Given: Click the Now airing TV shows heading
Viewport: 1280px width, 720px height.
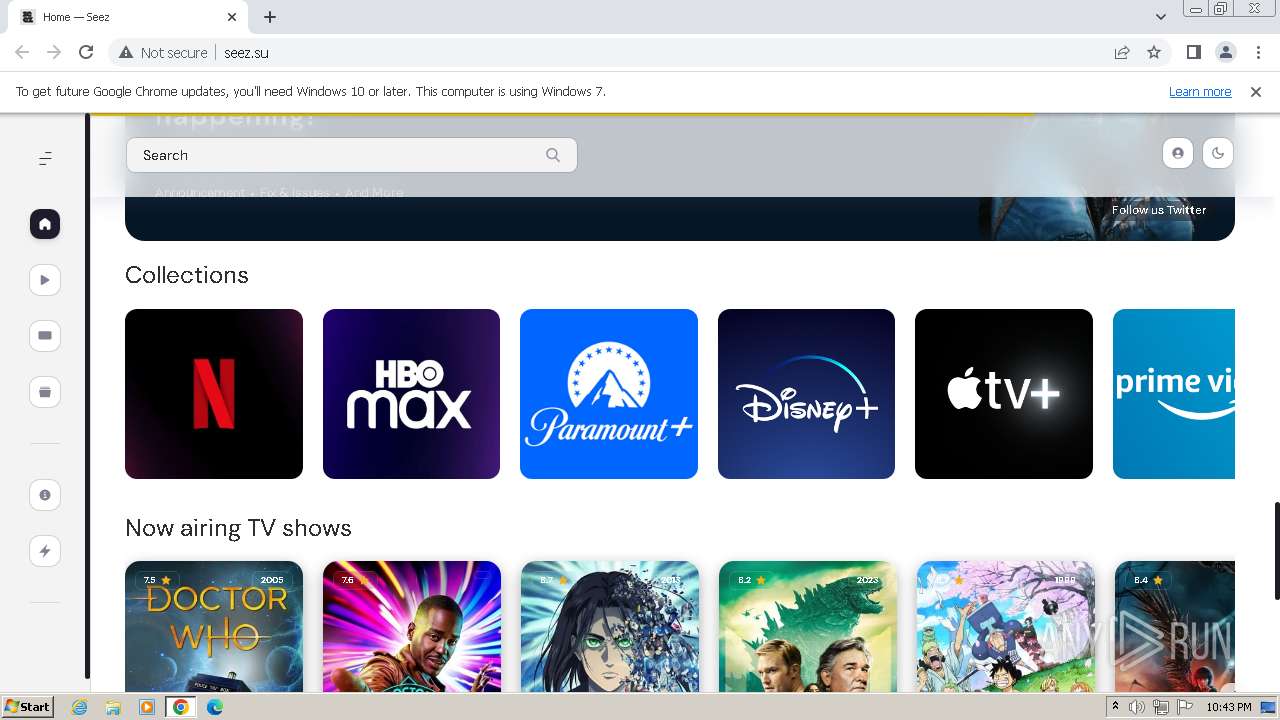Looking at the screenshot, I should click(238, 528).
